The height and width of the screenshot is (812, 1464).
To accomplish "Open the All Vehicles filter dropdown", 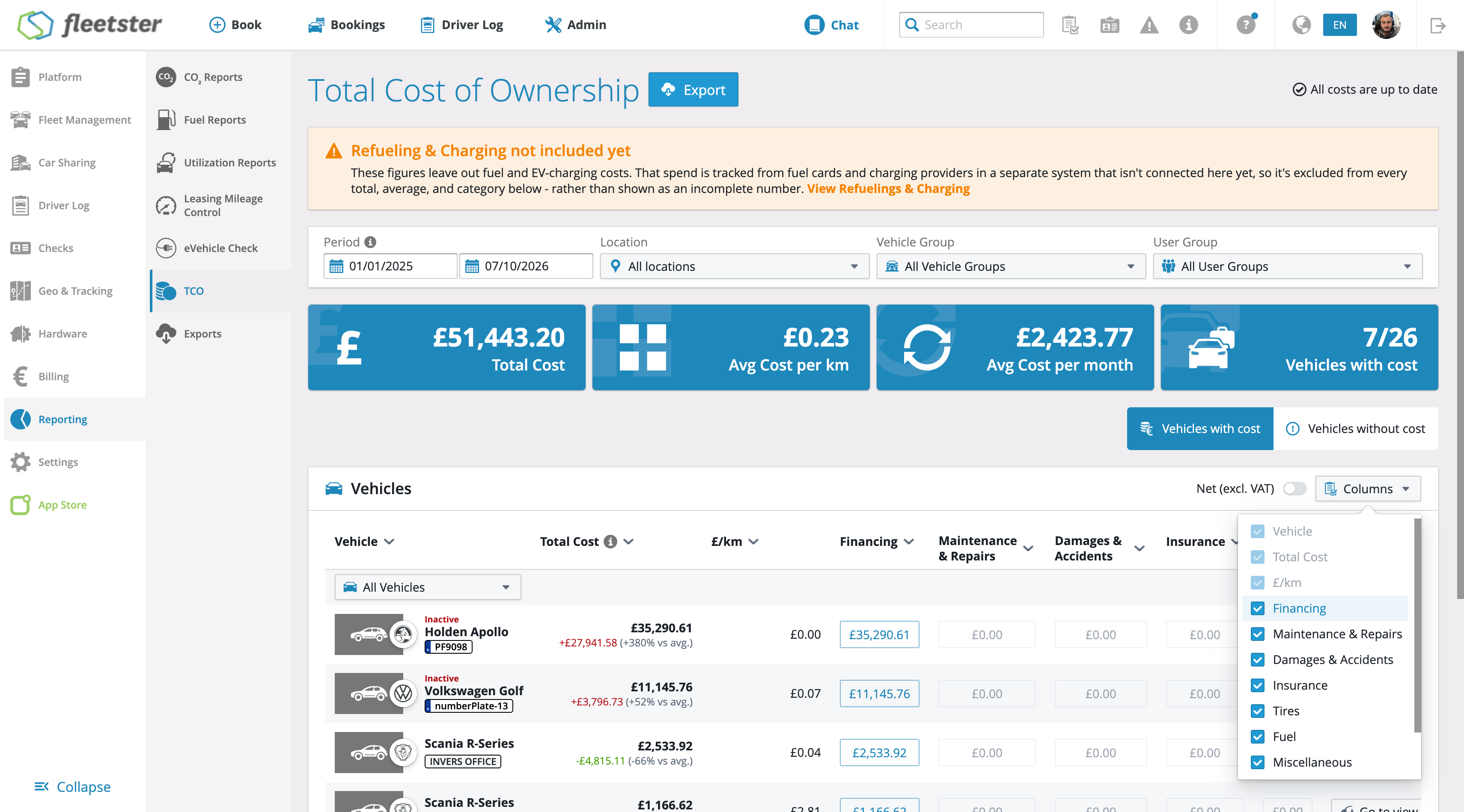I will [x=427, y=587].
